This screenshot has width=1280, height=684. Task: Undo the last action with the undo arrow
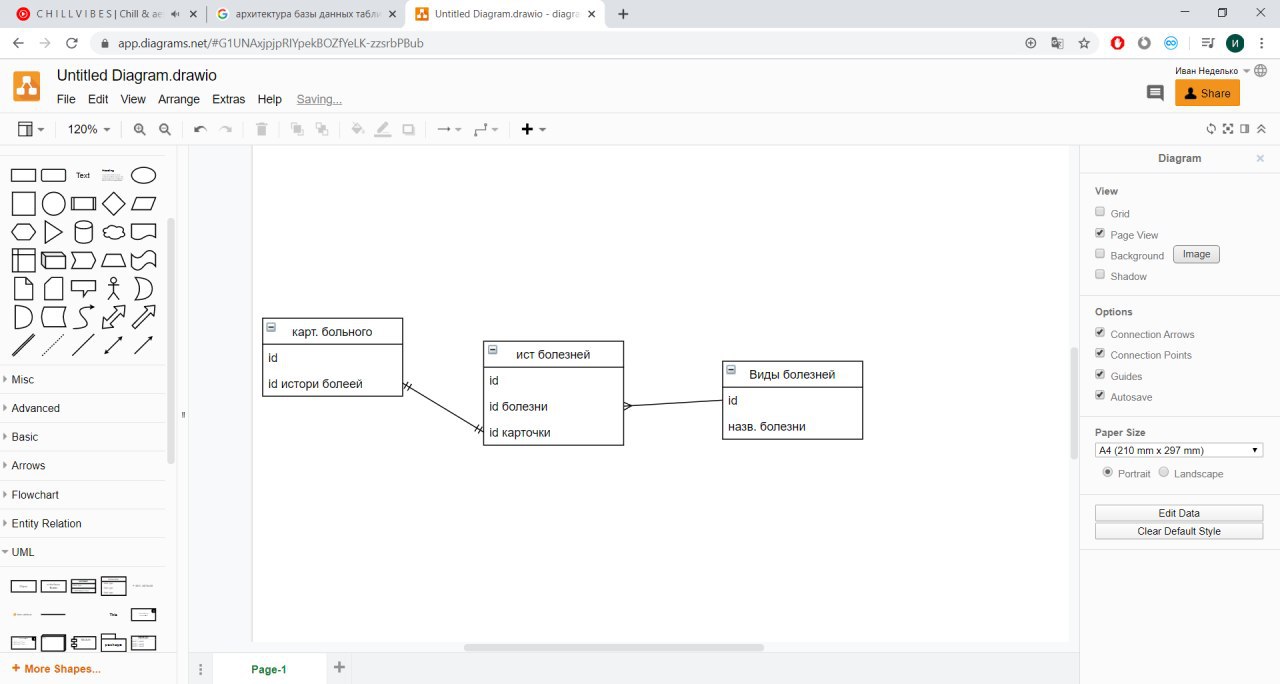click(x=200, y=129)
